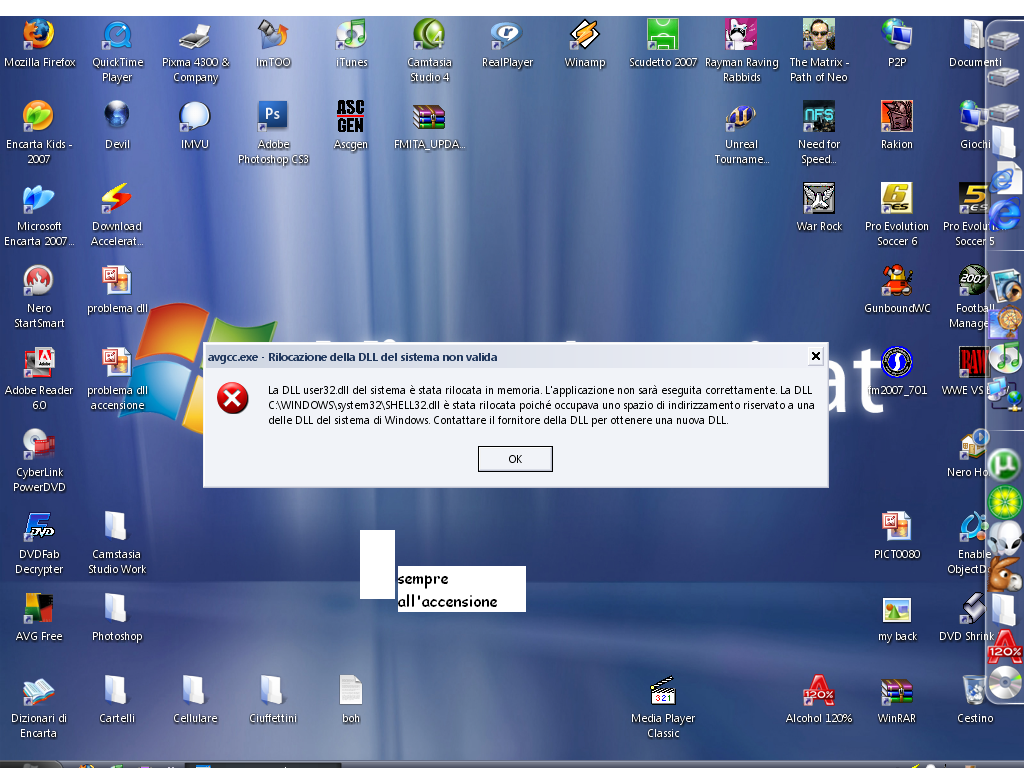Open the Cartelli folder
1024x768 pixels.
tap(117, 699)
